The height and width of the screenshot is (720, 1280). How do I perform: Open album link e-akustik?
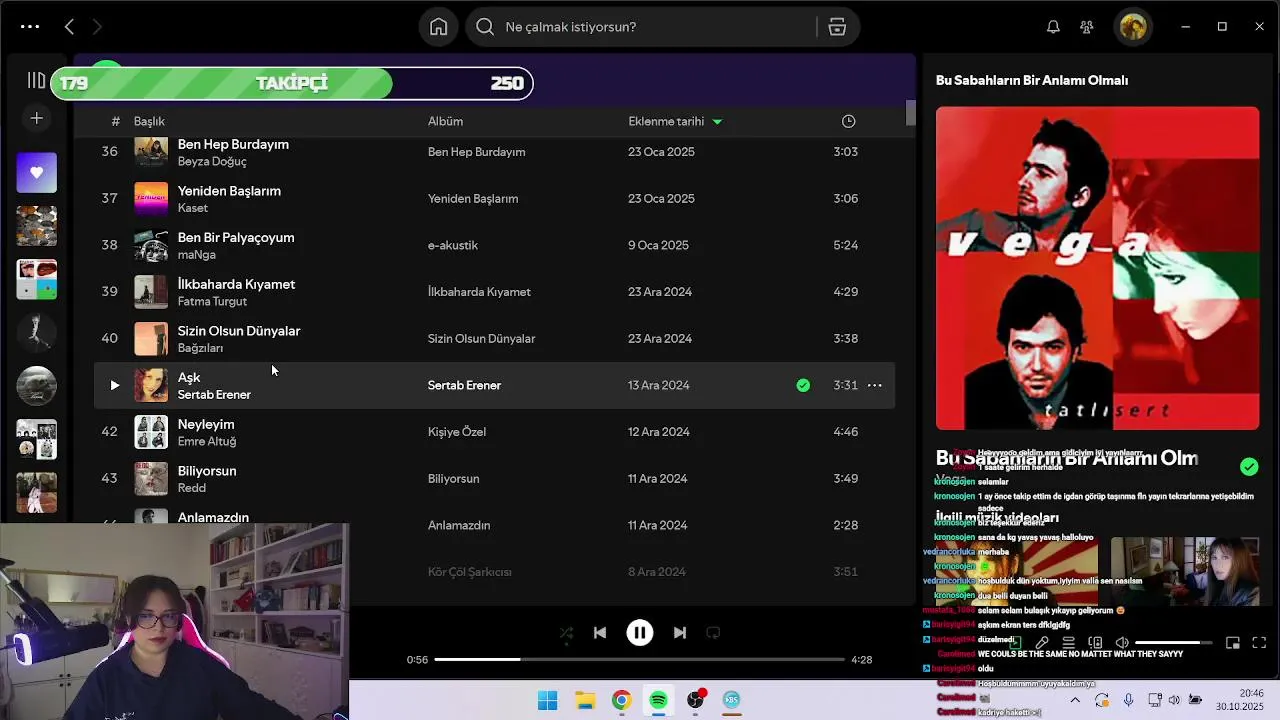point(453,245)
